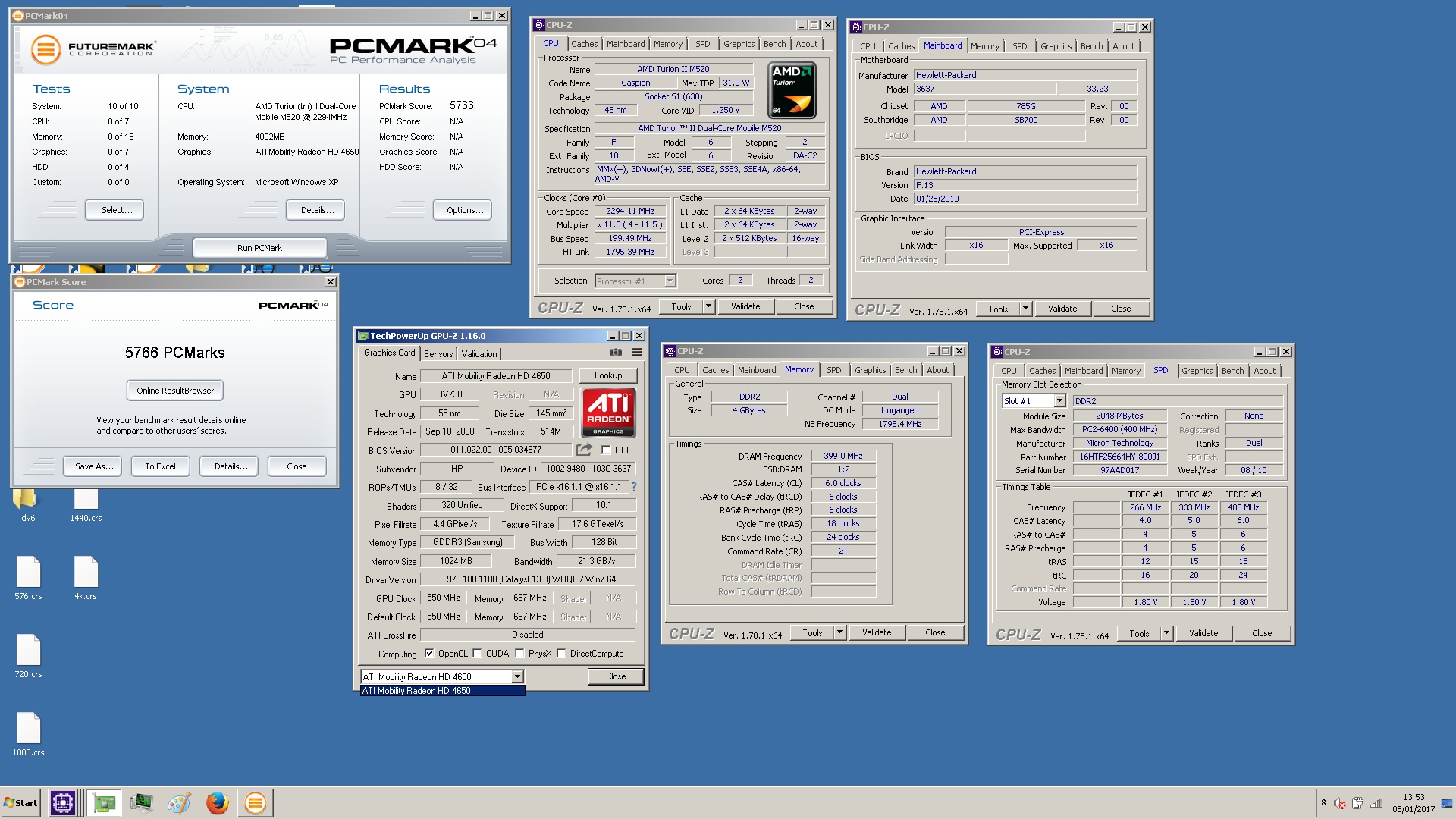Click the Bus Interface question mark icon
Screen dimensions: 1456x819
[634, 487]
